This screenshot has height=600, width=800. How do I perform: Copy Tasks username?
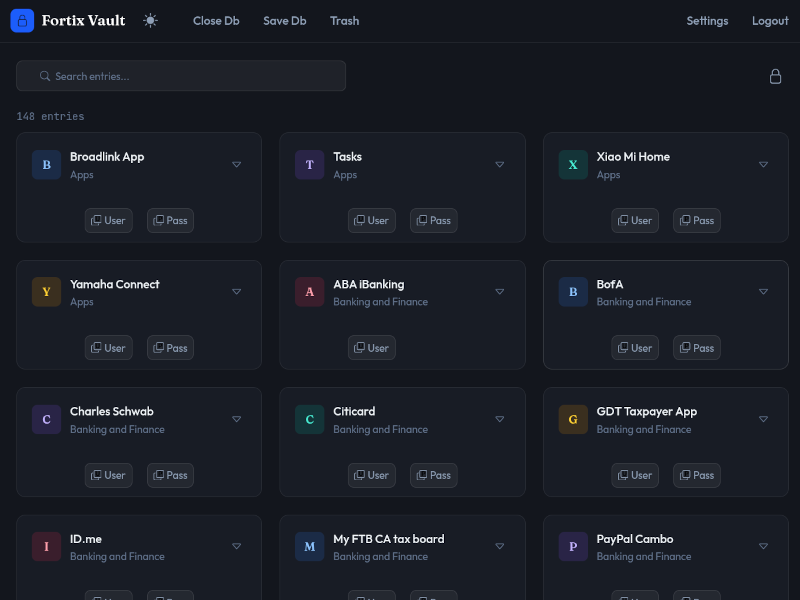click(x=371, y=220)
